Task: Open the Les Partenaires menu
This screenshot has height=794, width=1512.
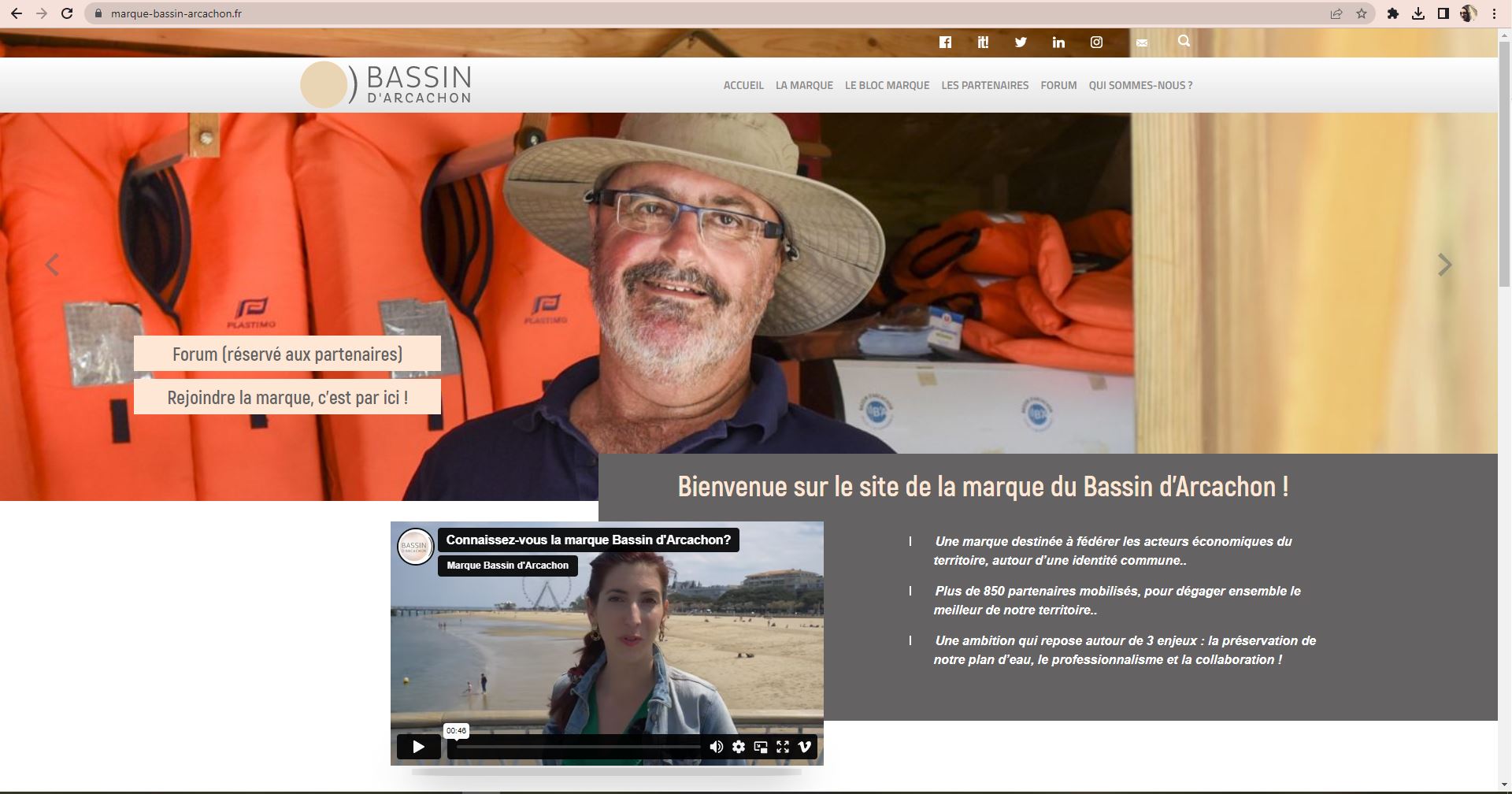Action: coord(984,85)
